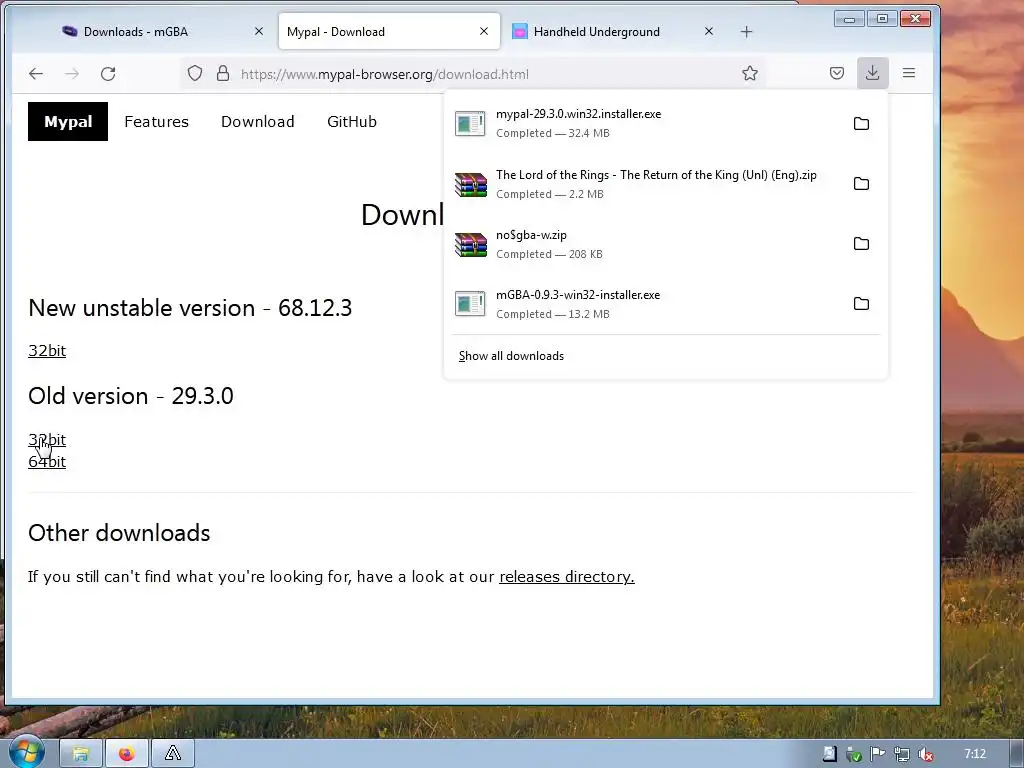The image size is (1024, 768).
Task: Go to Mypal home logo
Action: point(68,121)
